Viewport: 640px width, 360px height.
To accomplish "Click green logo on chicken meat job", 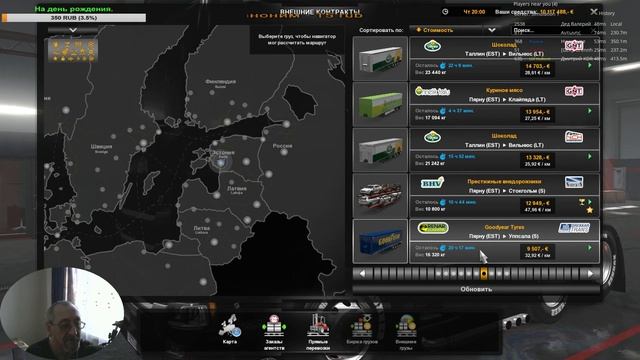I will [x=432, y=91].
